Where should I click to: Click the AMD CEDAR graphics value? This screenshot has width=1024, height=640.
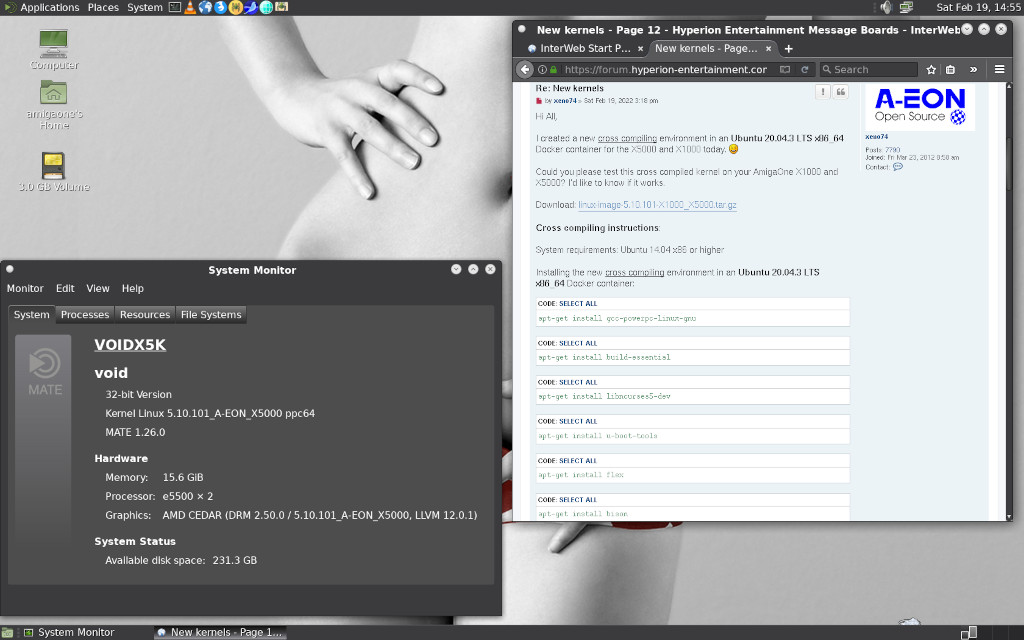coord(320,515)
